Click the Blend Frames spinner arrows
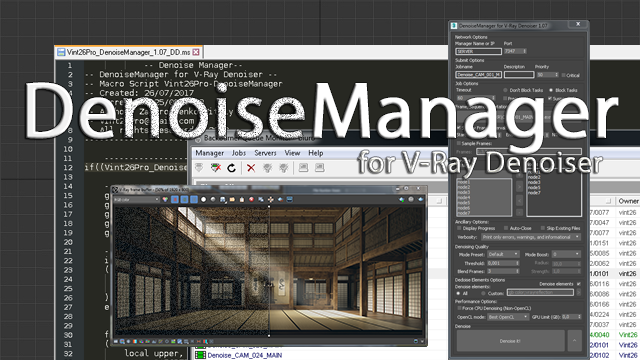Image resolution: width=640 pixels, height=360 pixels. [x=517, y=271]
